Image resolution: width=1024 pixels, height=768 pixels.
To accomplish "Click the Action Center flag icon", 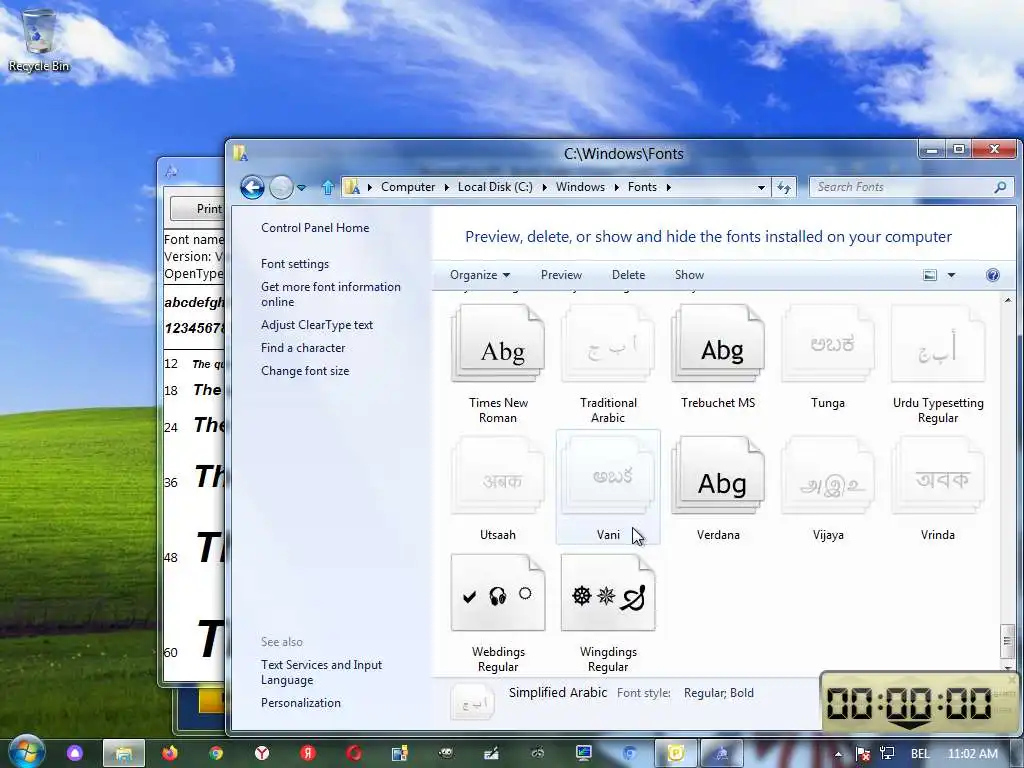I will coord(862,754).
